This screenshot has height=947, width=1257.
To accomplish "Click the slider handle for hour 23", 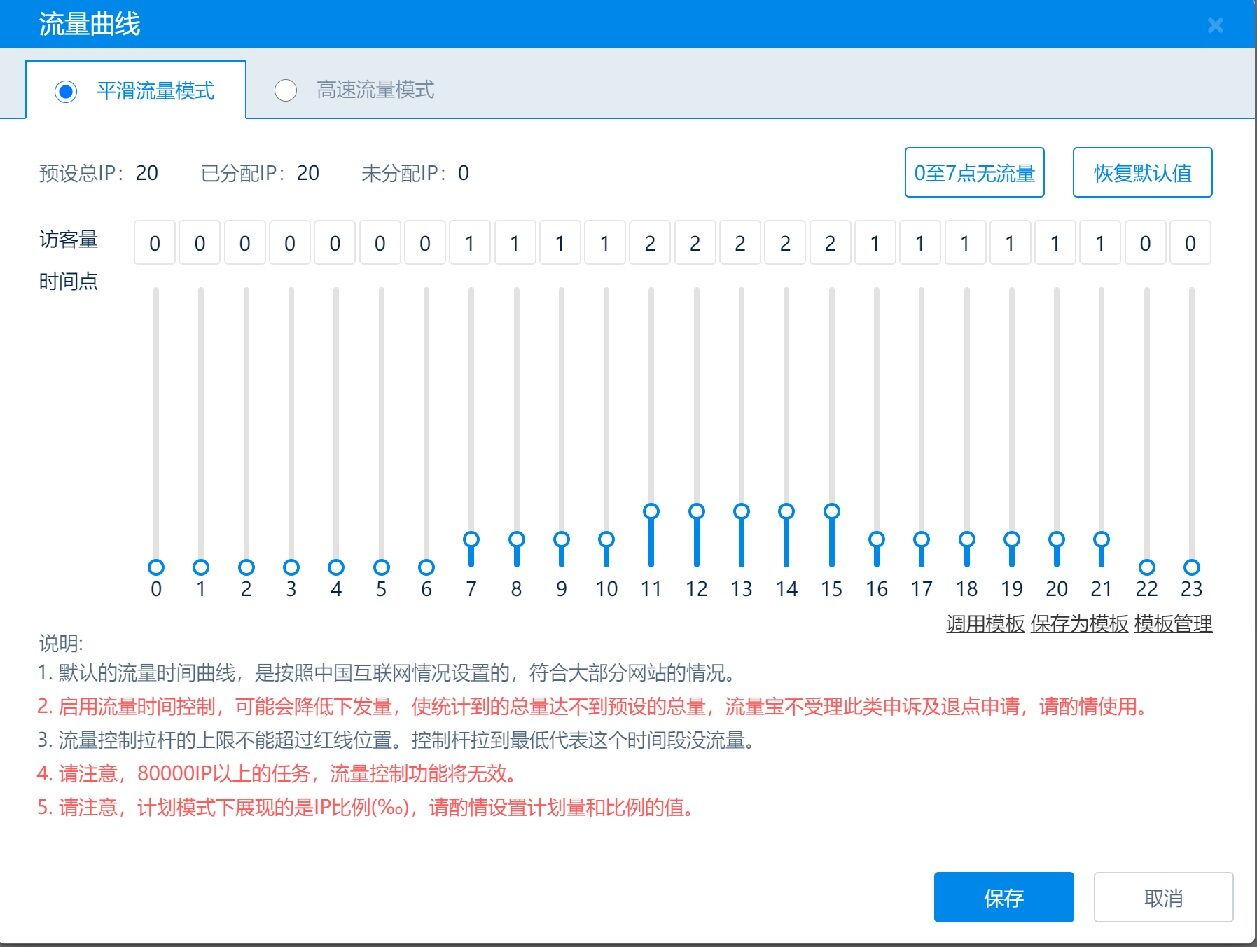I will click(1191, 567).
